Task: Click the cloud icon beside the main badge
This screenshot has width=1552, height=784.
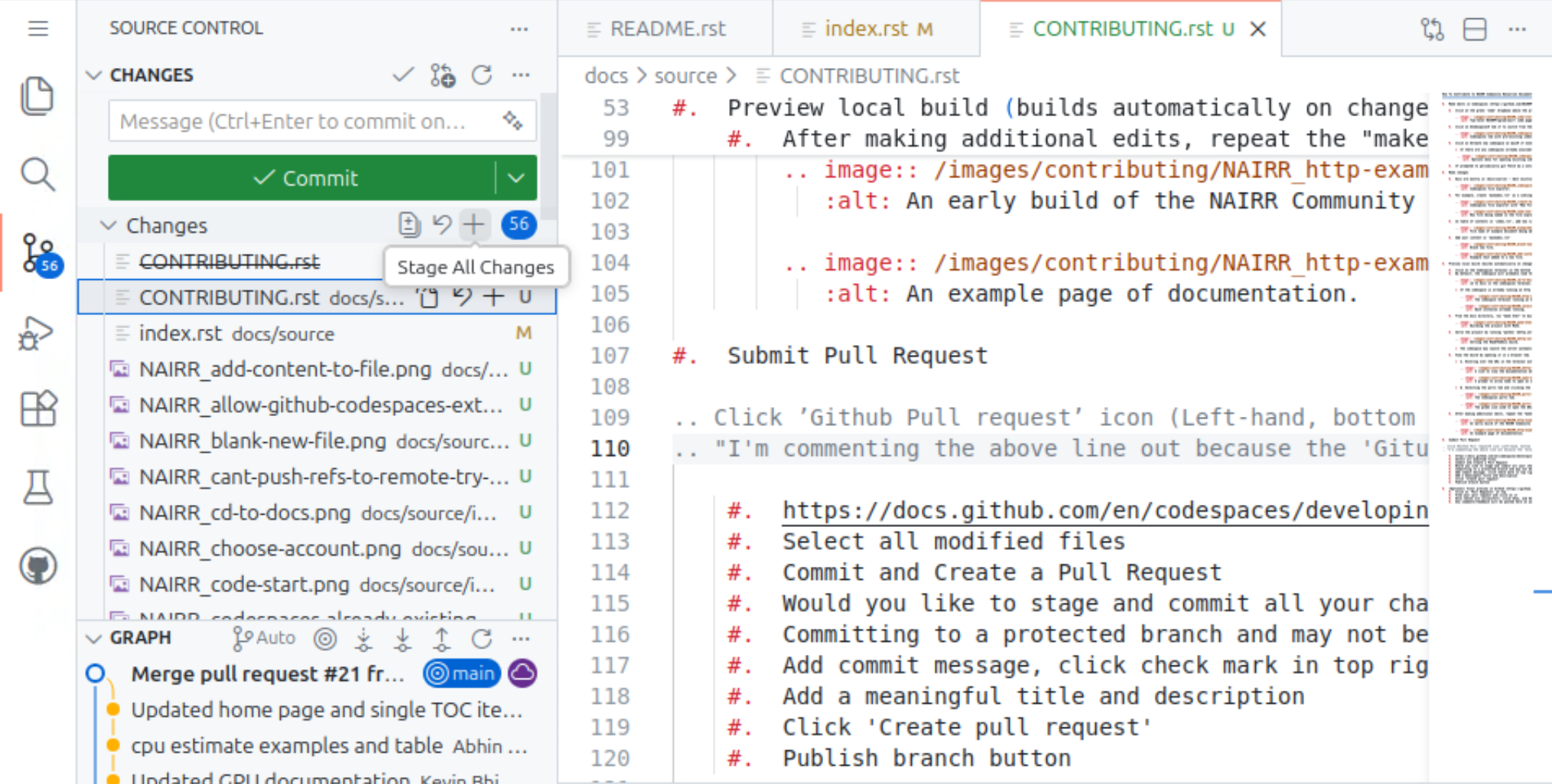Action: [522, 673]
